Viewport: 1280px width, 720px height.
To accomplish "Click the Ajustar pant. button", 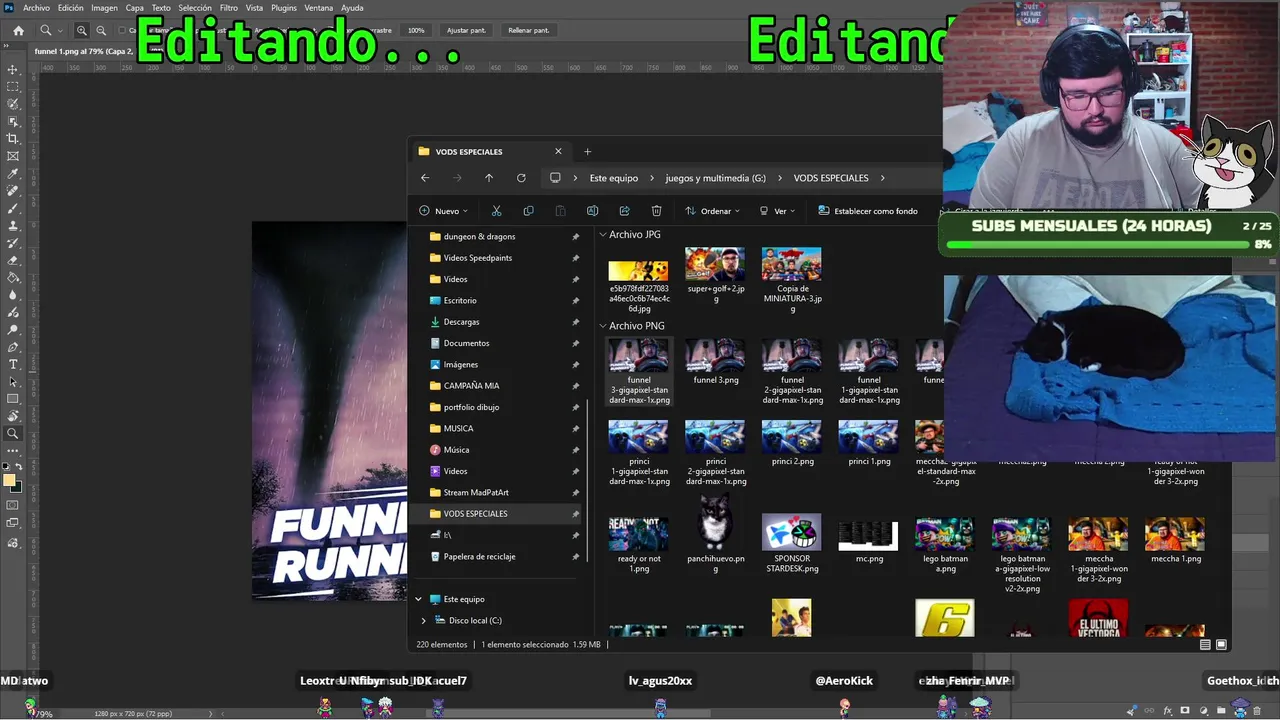I will point(466,30).
